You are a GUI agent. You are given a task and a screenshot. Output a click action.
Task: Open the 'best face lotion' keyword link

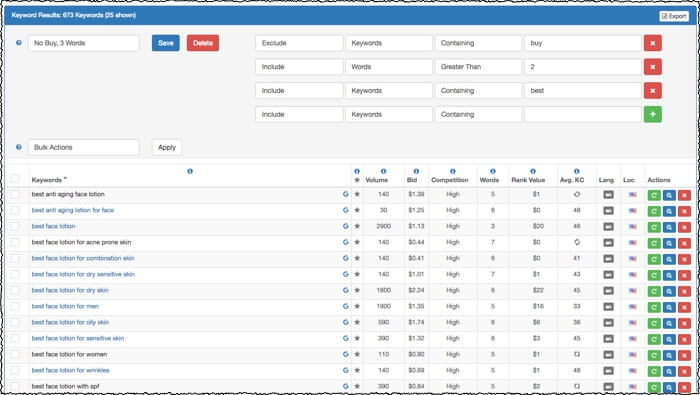click(x=53, y=226)
